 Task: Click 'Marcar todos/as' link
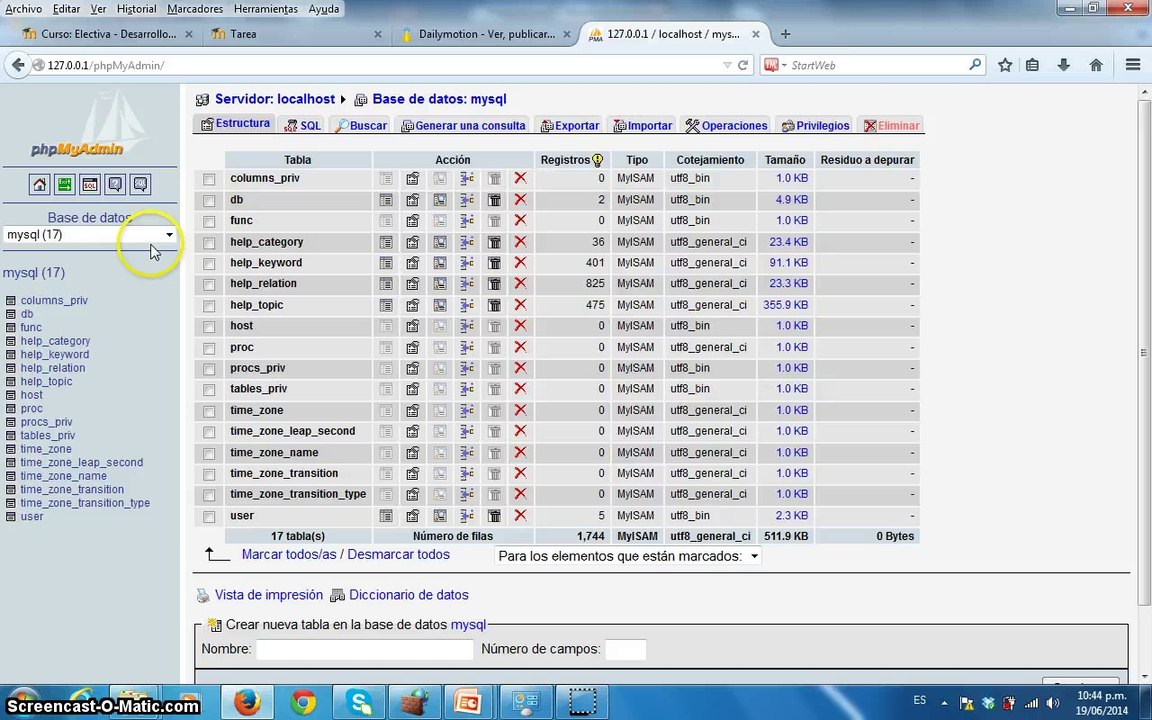(289, 555)
